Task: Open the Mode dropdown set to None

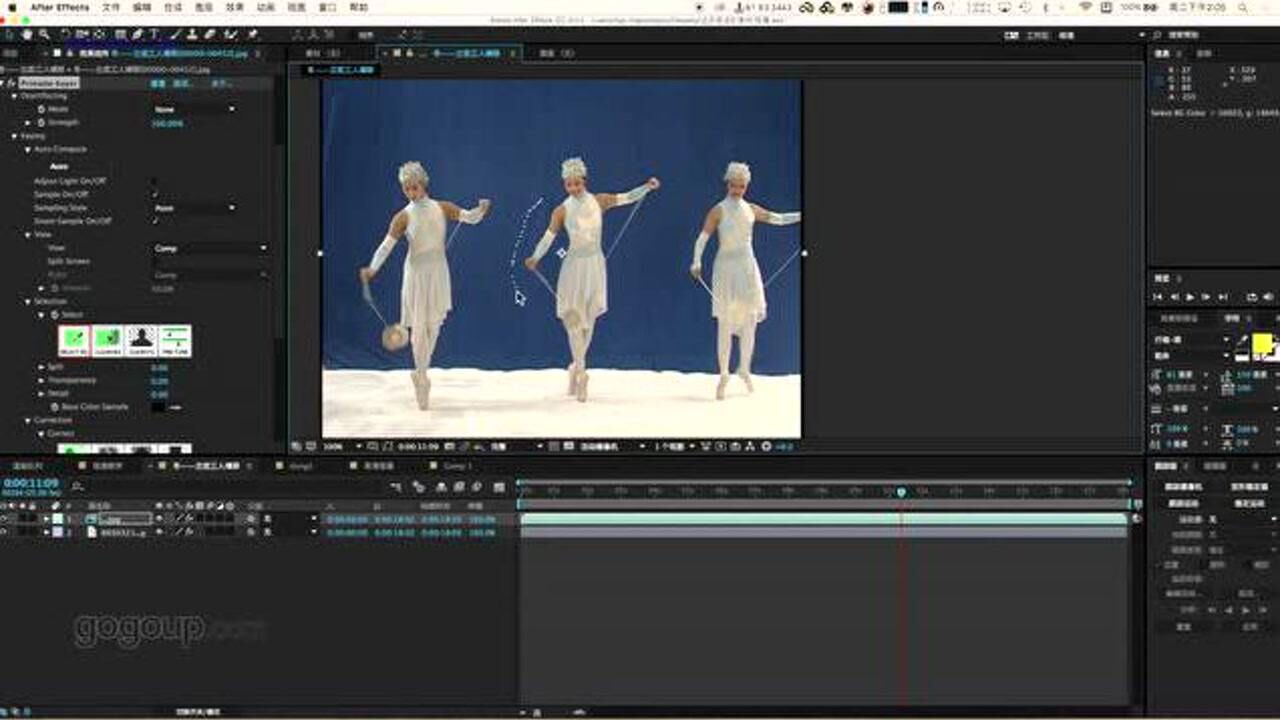Action: click(x=194, y=109)
